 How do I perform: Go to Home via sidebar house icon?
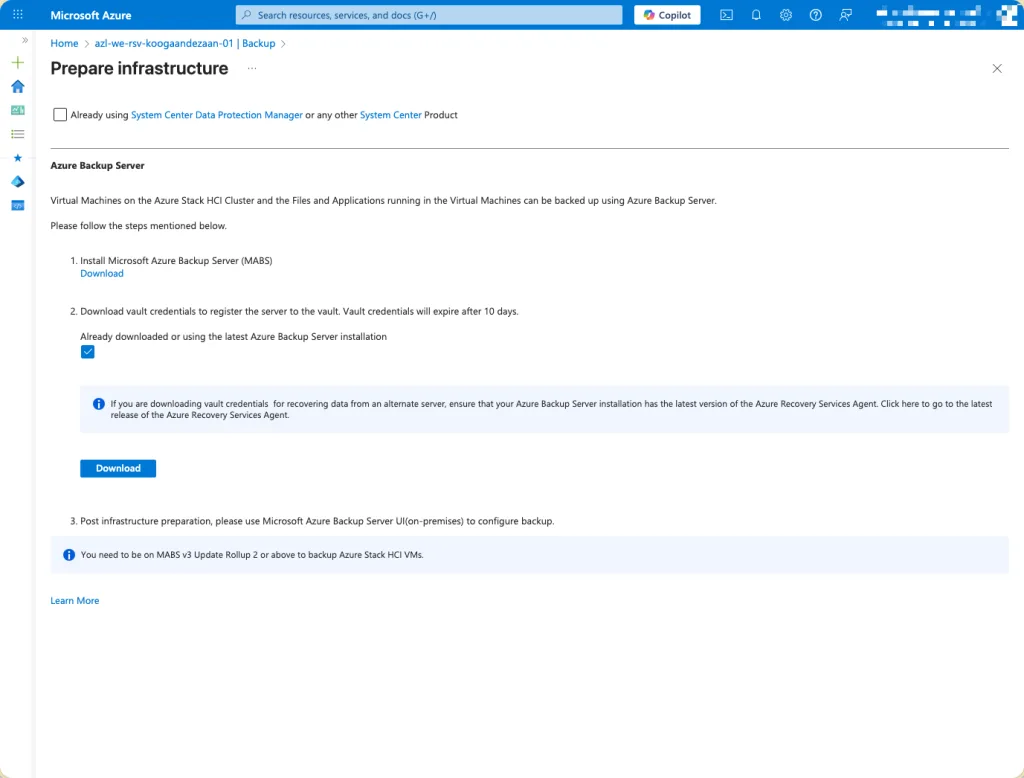pyautogui.click(x=17, y=87)
